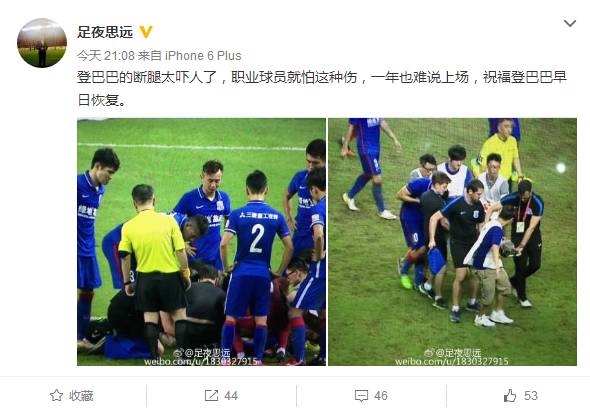Open the right photo of carried player
Image resolution: width=590 pixels, height=410 pixels.
pyautogui.click(x=452, y=242)
